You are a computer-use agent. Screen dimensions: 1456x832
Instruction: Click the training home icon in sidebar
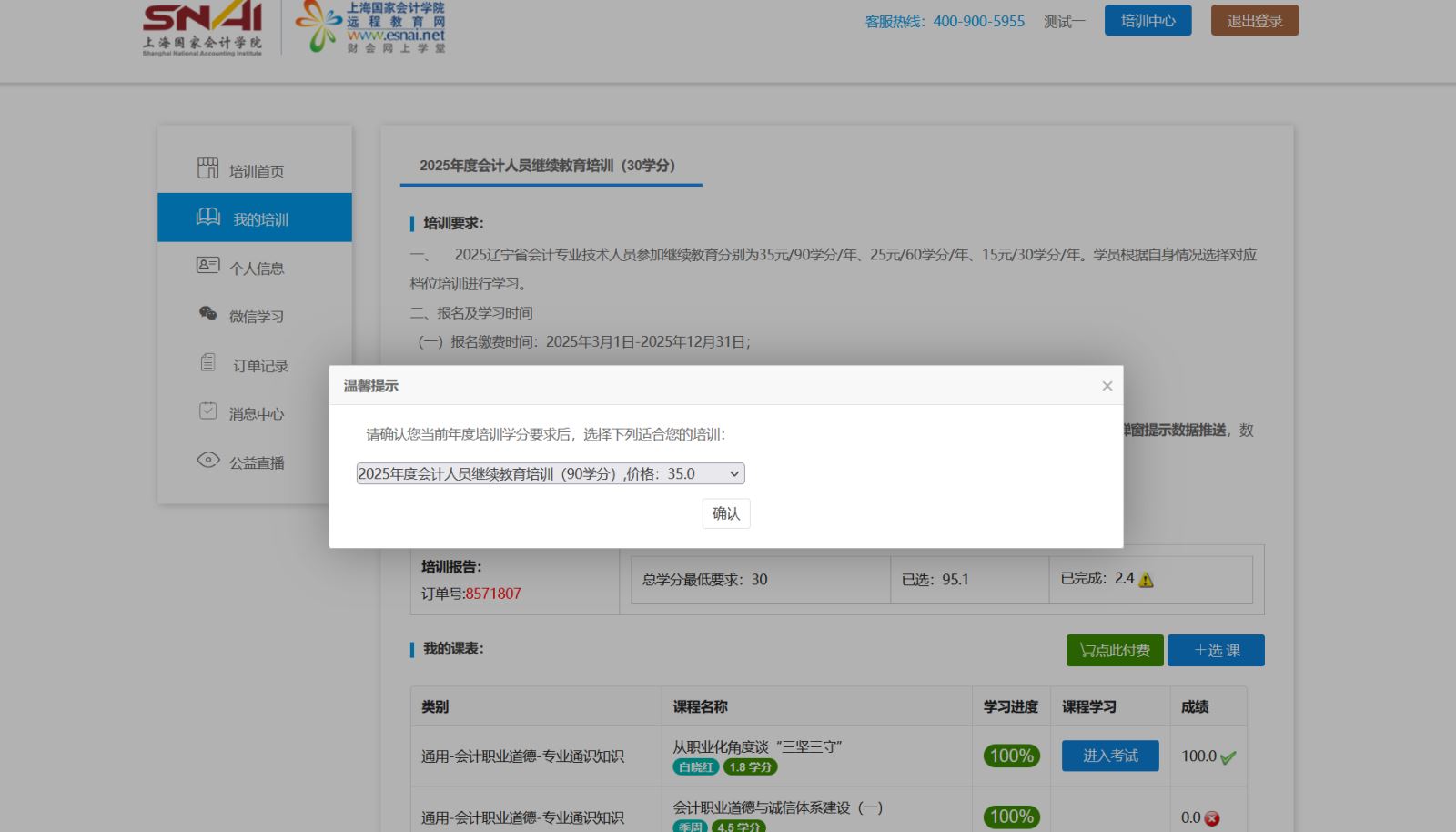[207, 168]
